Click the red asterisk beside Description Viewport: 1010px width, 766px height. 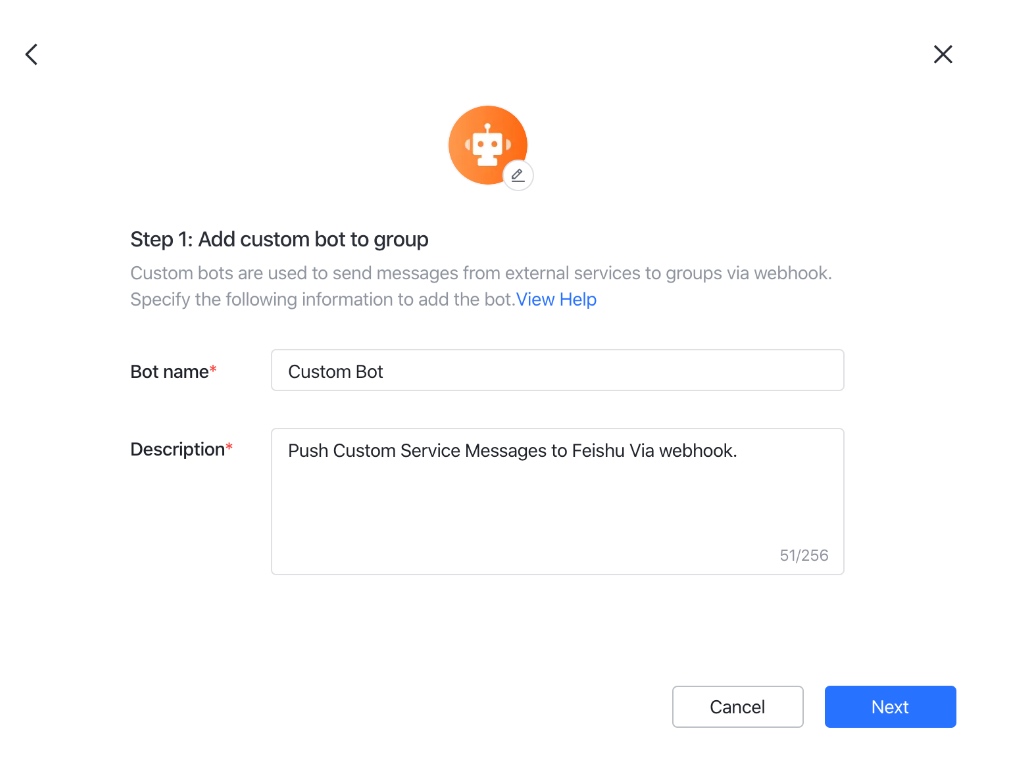tap(229, 446)
